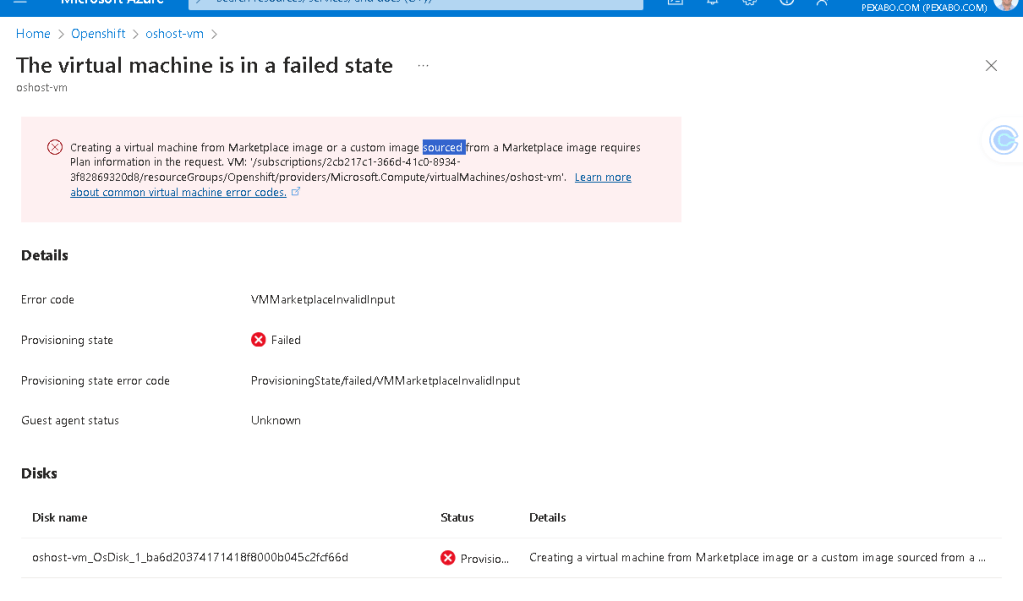Click the 'Status' column header

[457, 517]
